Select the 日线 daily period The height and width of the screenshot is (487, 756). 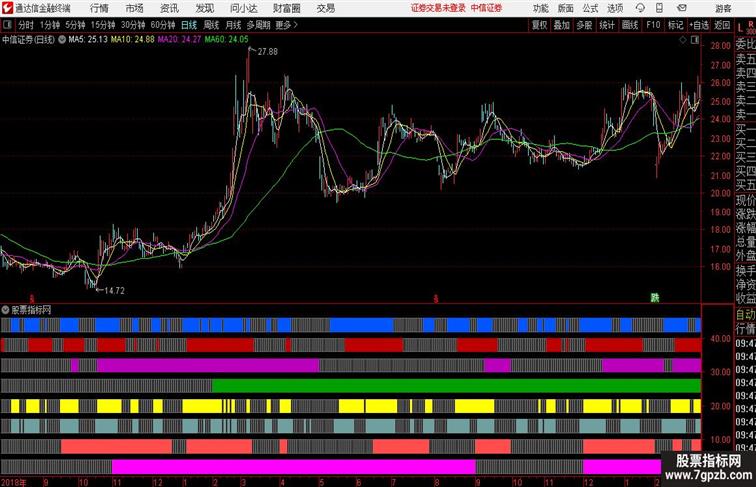[189, 25]
